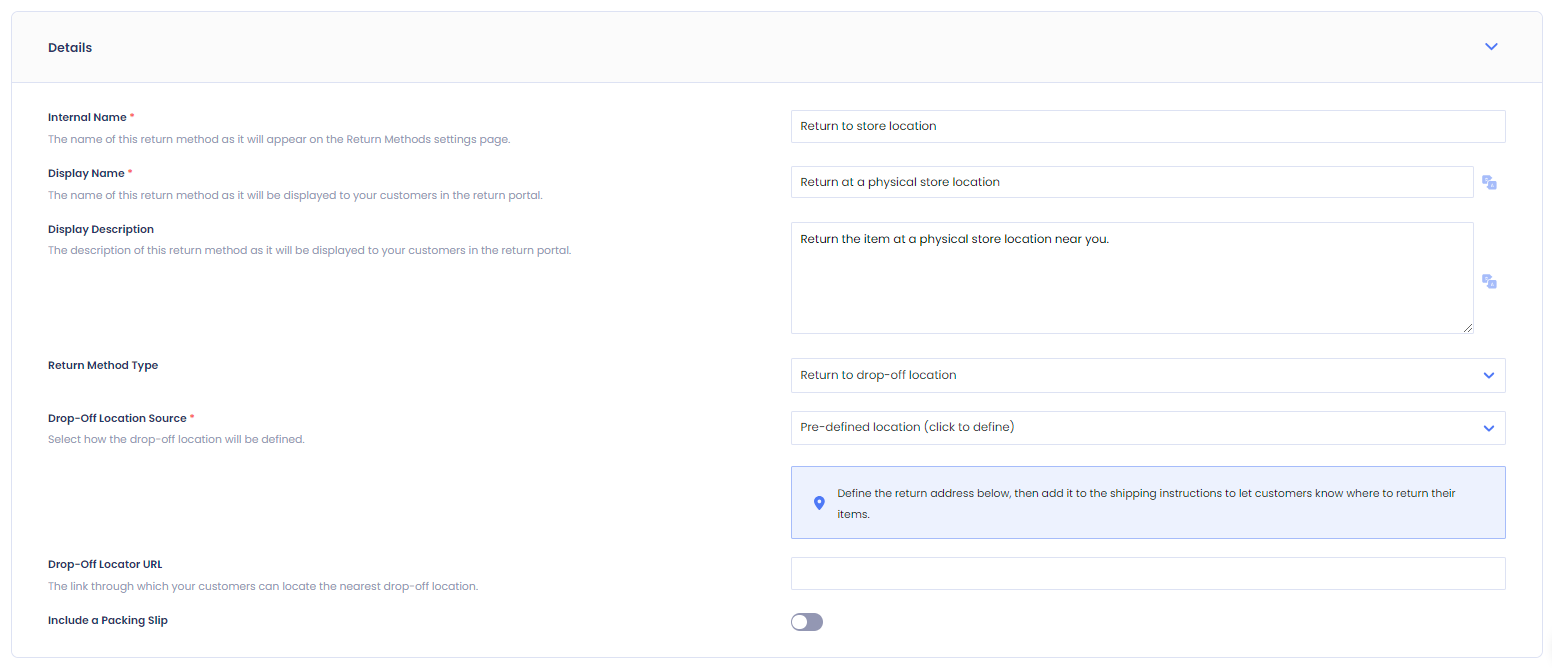Click the Return Method Type label

(103, 366)
